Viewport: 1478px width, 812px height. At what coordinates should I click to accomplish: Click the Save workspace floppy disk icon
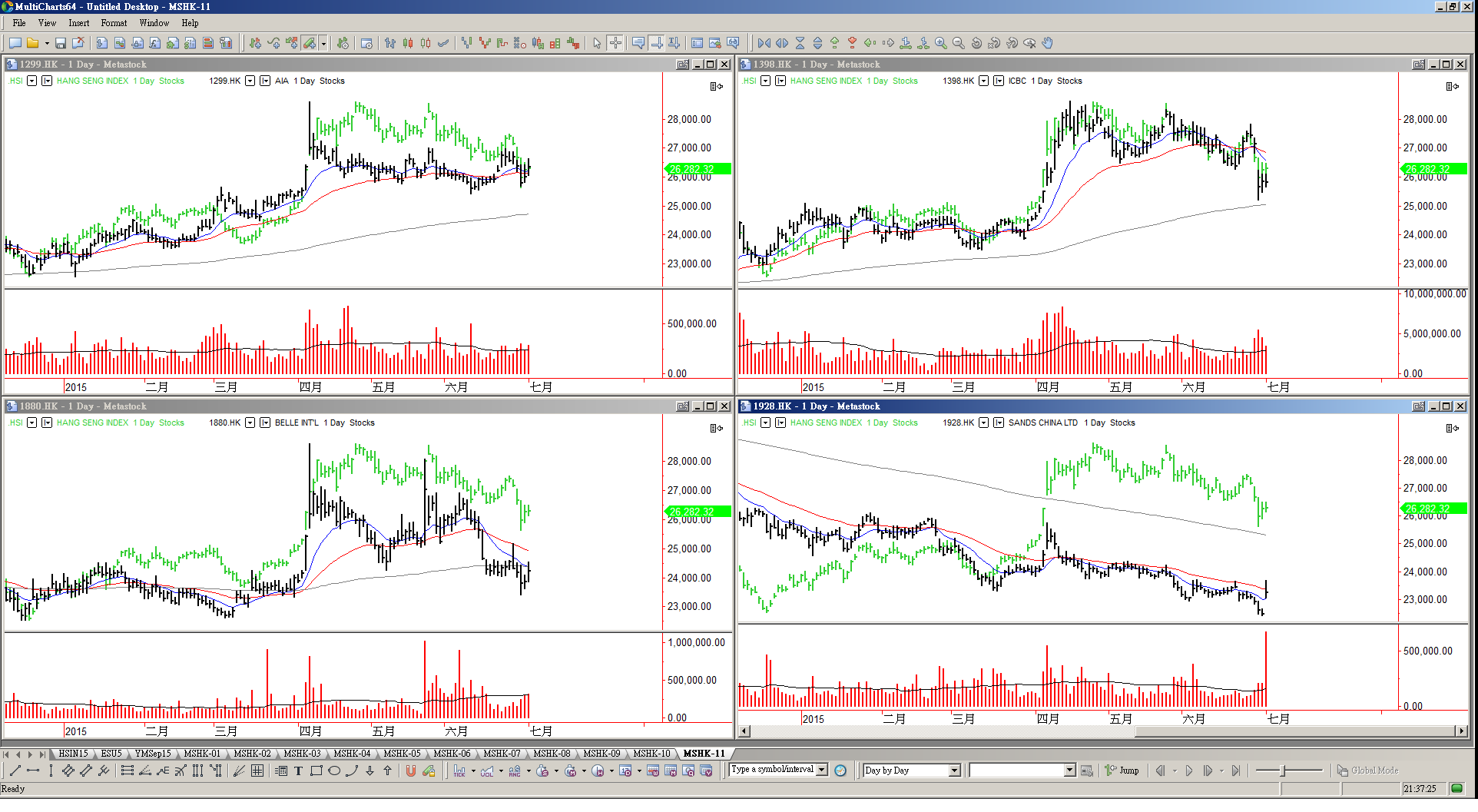tap(61, 44)
